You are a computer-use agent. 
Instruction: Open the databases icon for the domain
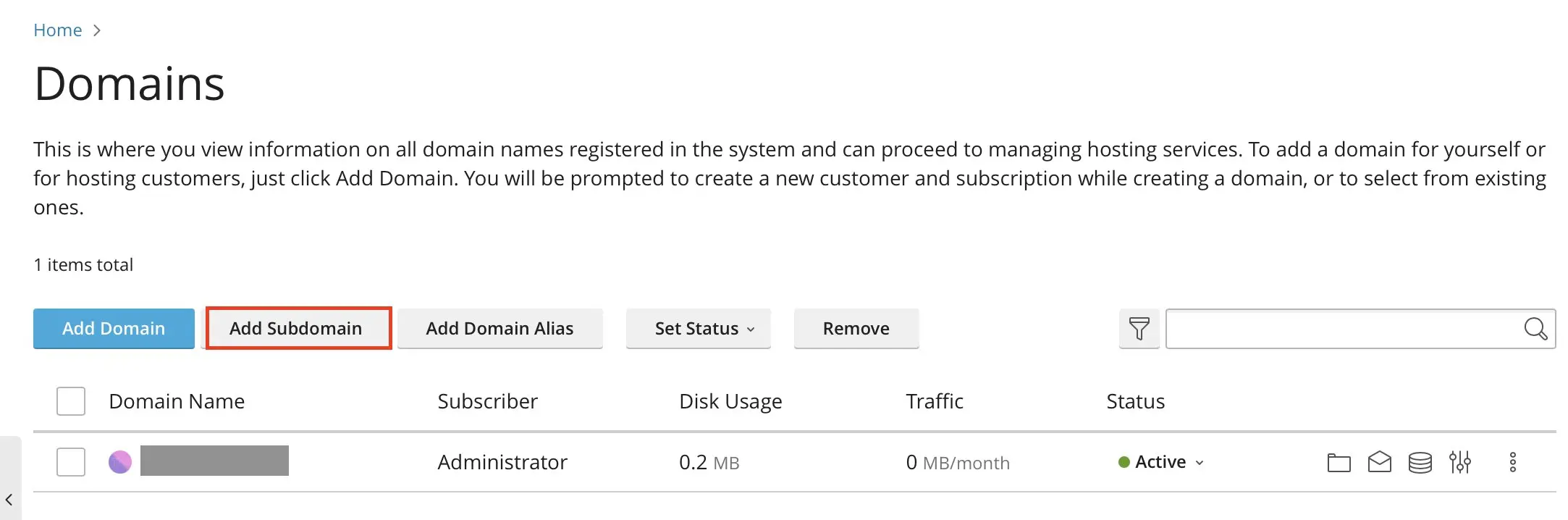click(1420, 462)
